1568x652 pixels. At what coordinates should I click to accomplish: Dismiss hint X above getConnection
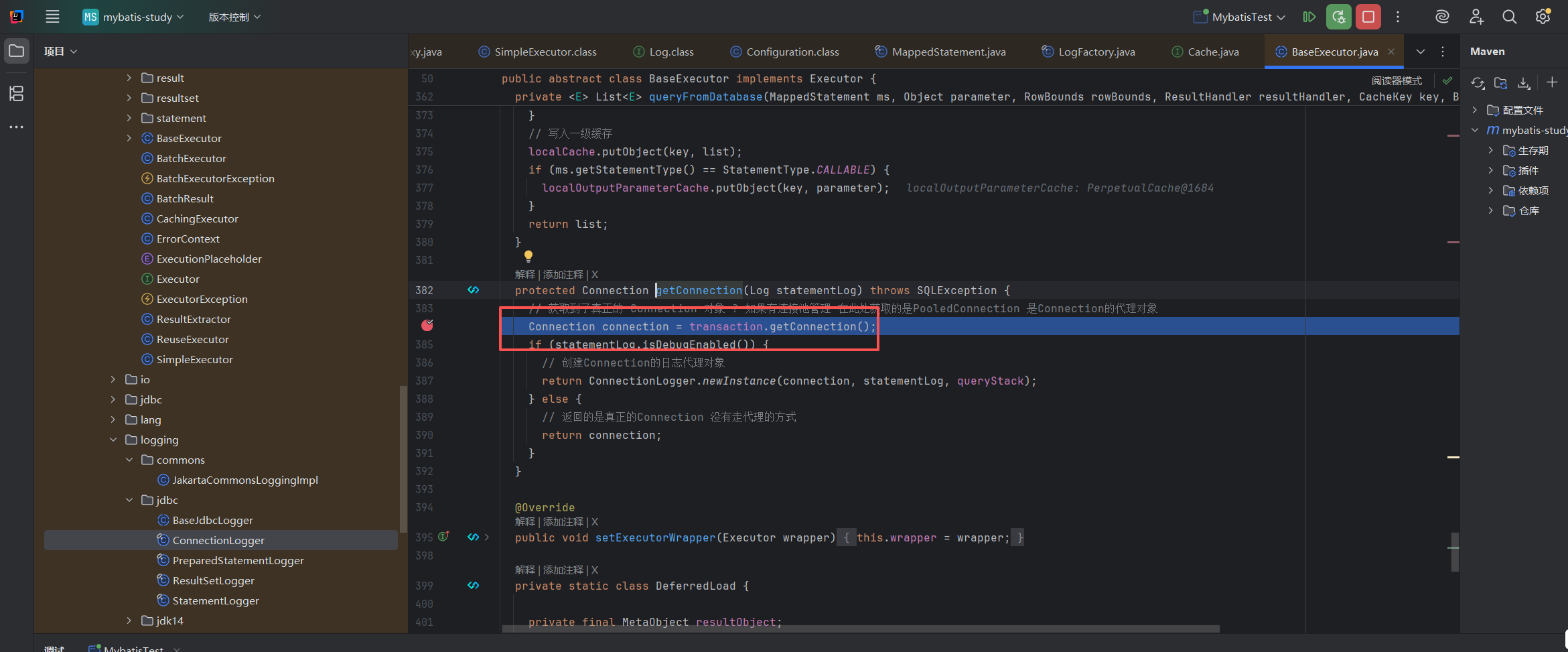tap(595, 275)
